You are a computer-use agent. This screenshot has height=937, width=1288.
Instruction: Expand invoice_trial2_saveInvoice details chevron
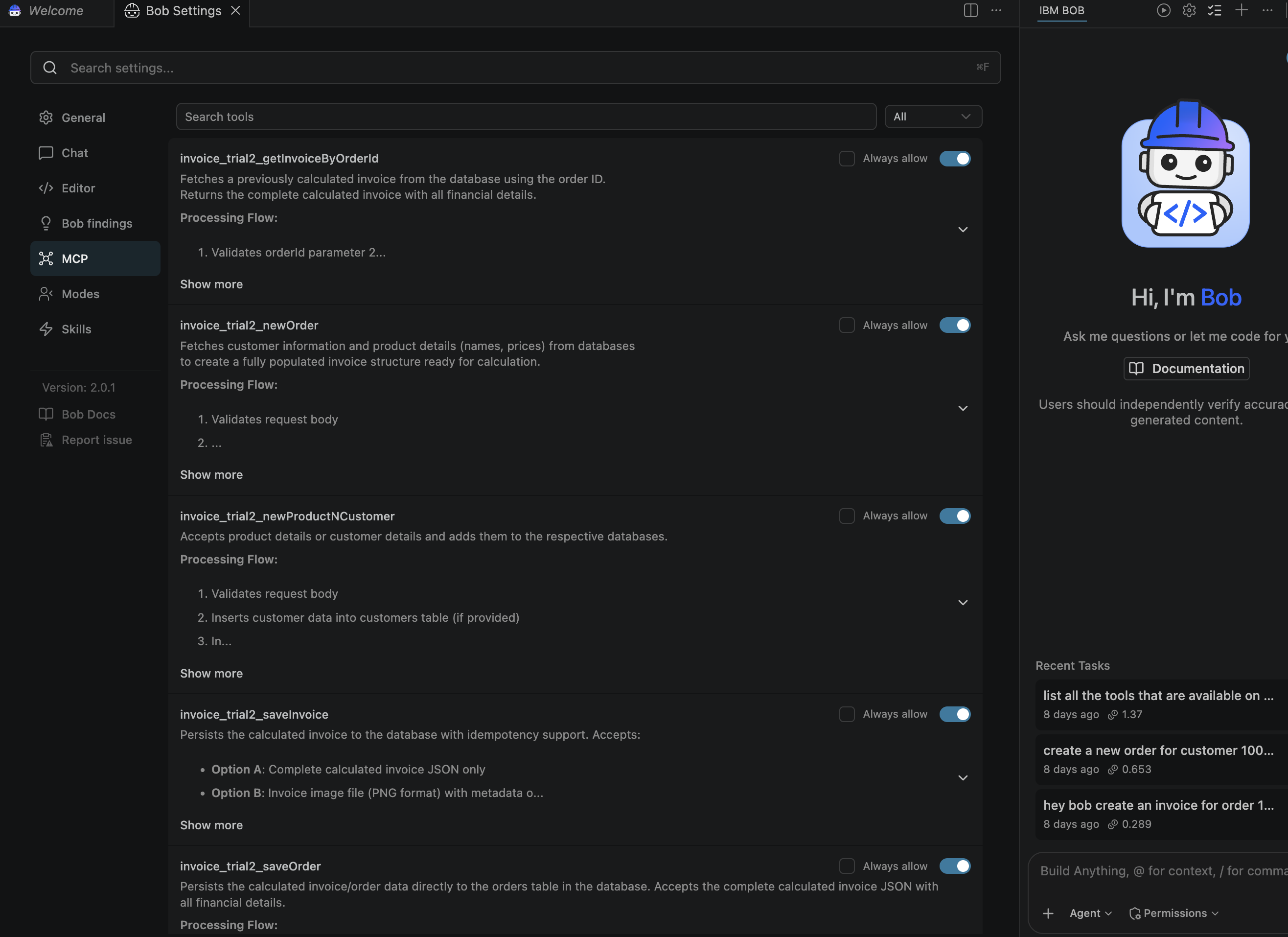[963, 777]
